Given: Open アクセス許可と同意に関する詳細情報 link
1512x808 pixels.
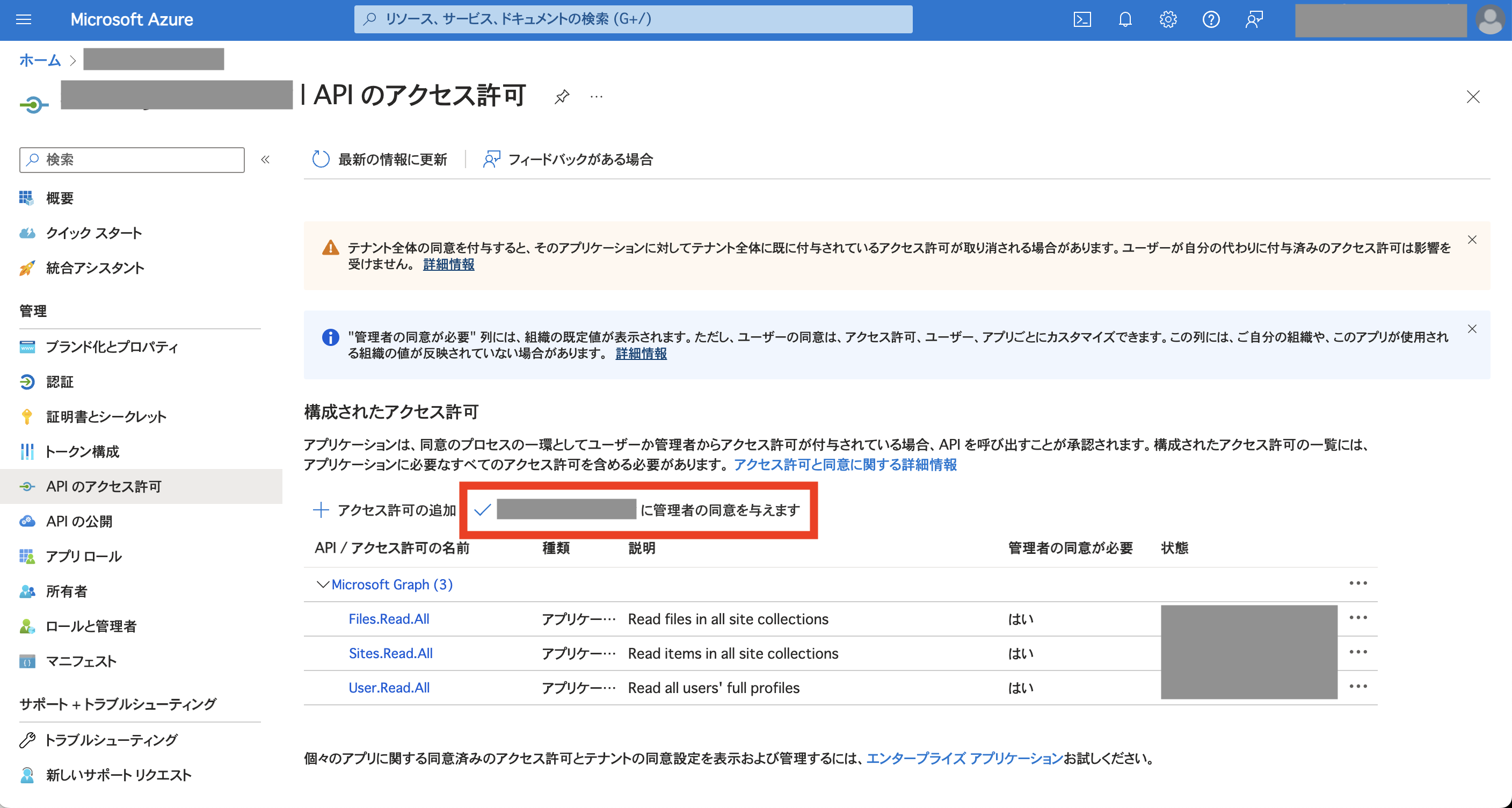Looking at the screenshot, I should [x=845, y=465].
